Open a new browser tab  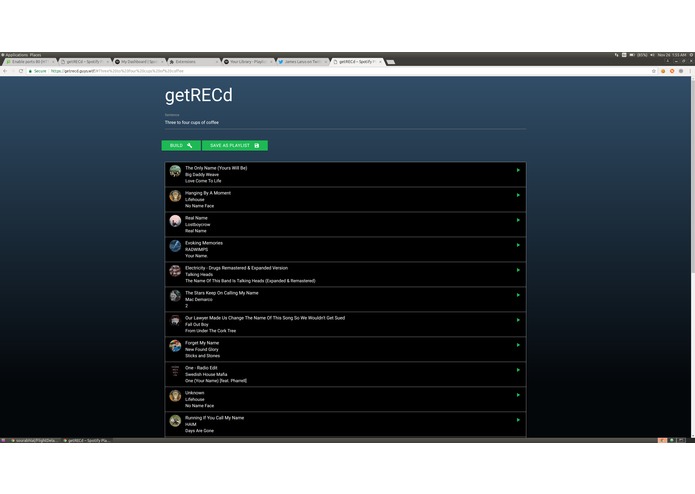coord(391,62)
